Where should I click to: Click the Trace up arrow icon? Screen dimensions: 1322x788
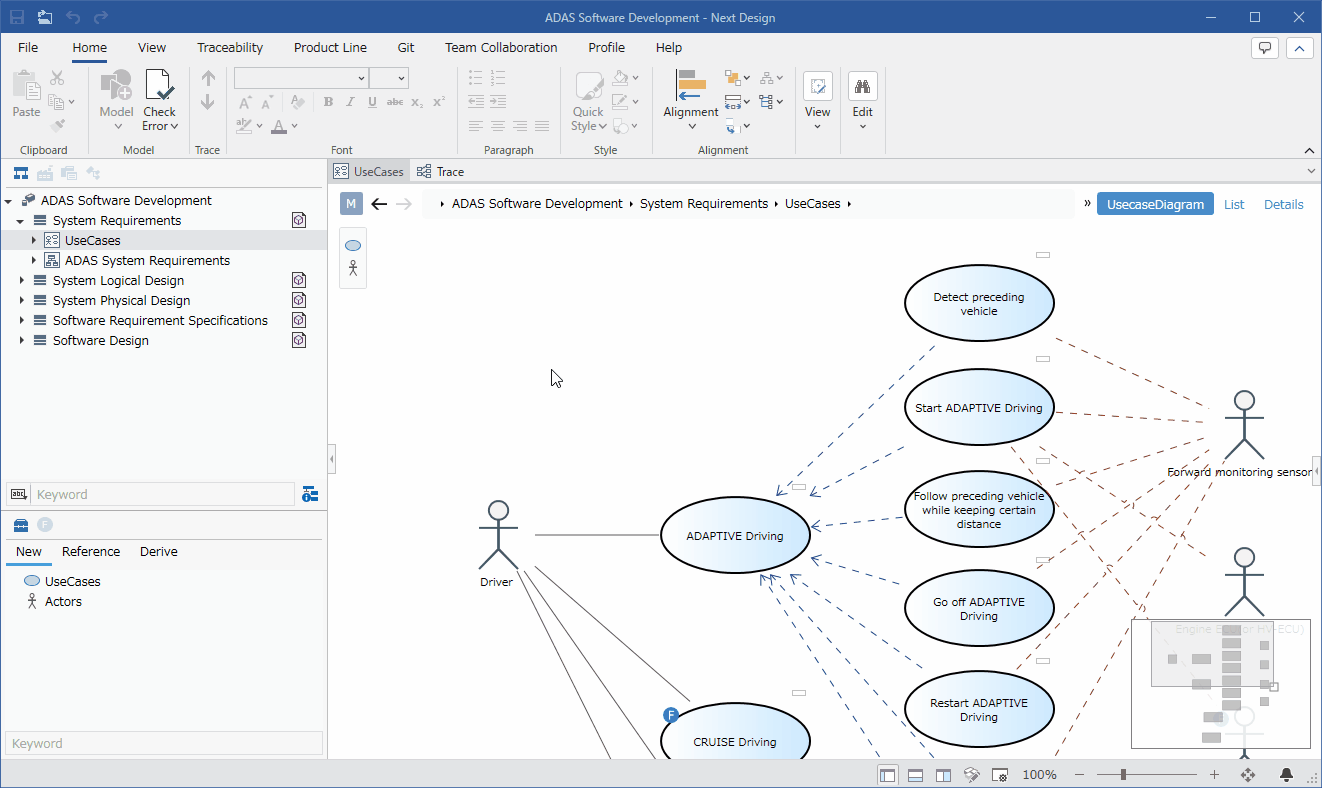pyautogui.click(x=208, y=78)
